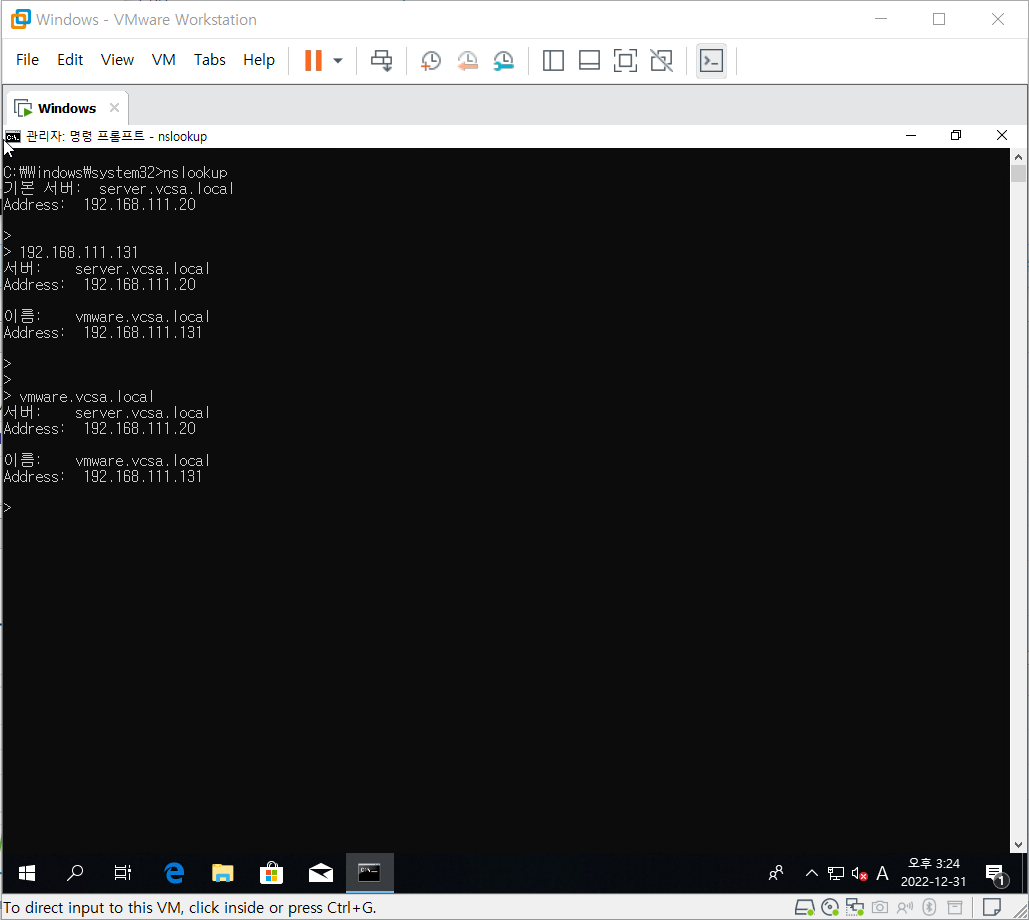
Task: Send Ctrl+Alt+Del to the VM
Action: tap(381, 60)
